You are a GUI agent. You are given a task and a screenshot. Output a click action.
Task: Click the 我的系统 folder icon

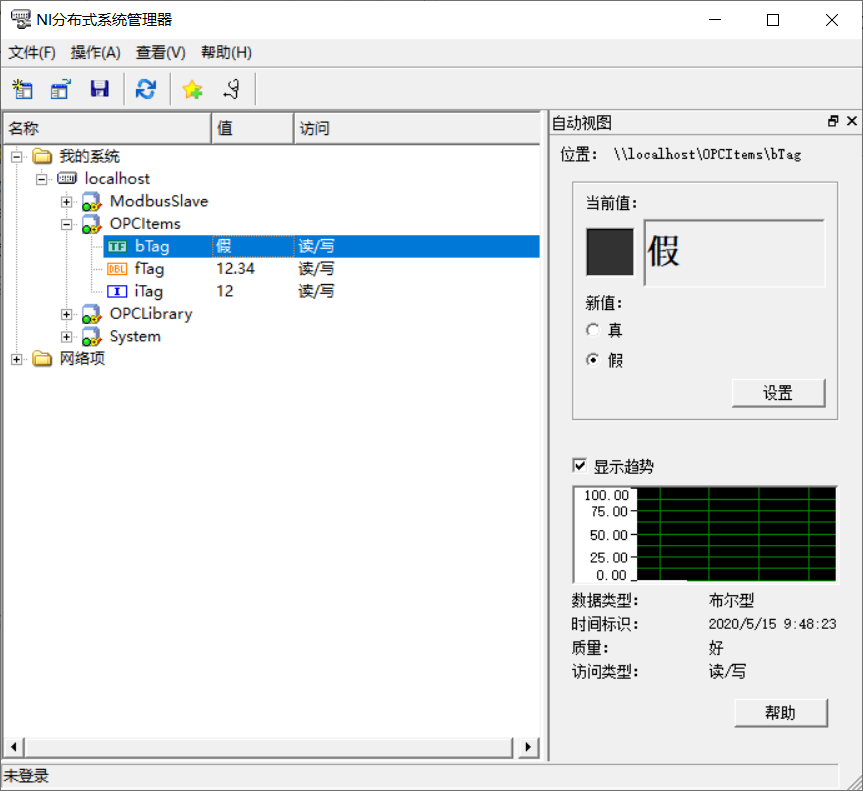[42, 156]
